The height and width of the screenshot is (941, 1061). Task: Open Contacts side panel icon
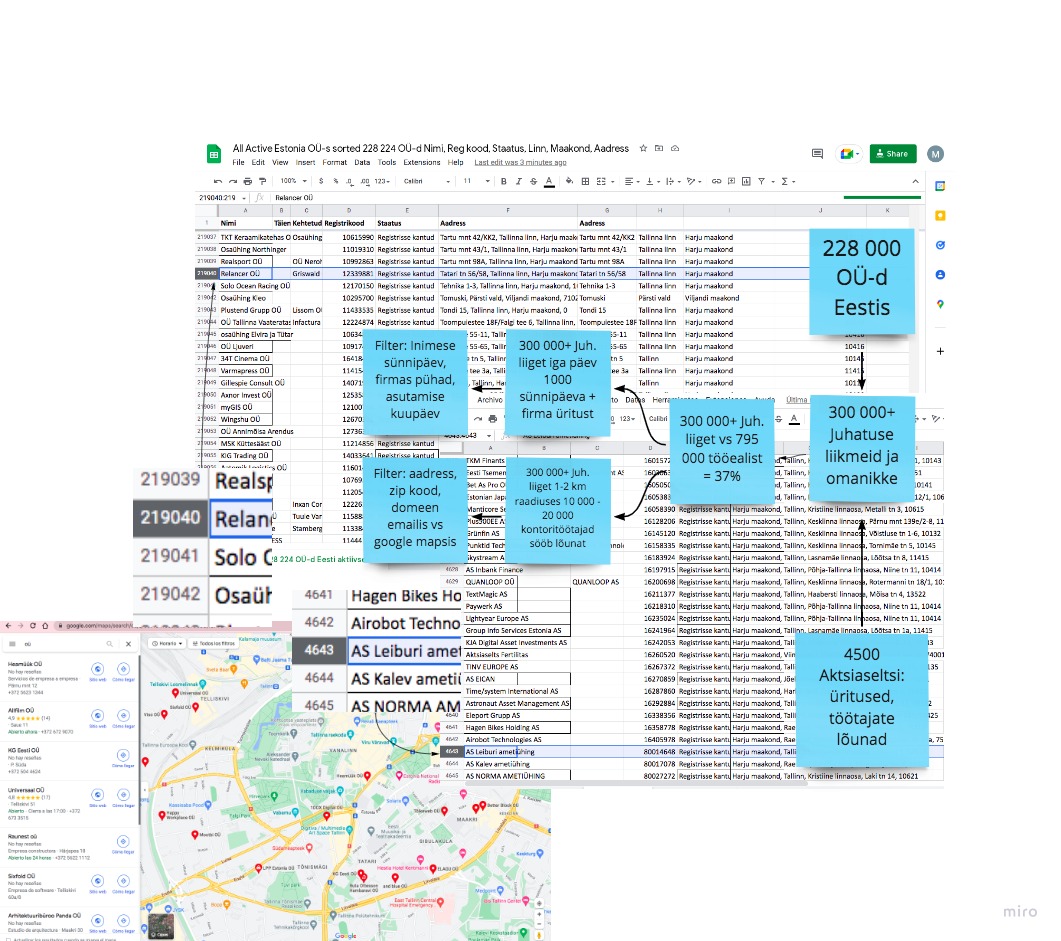pyautogui.click(x=940, y=275)
